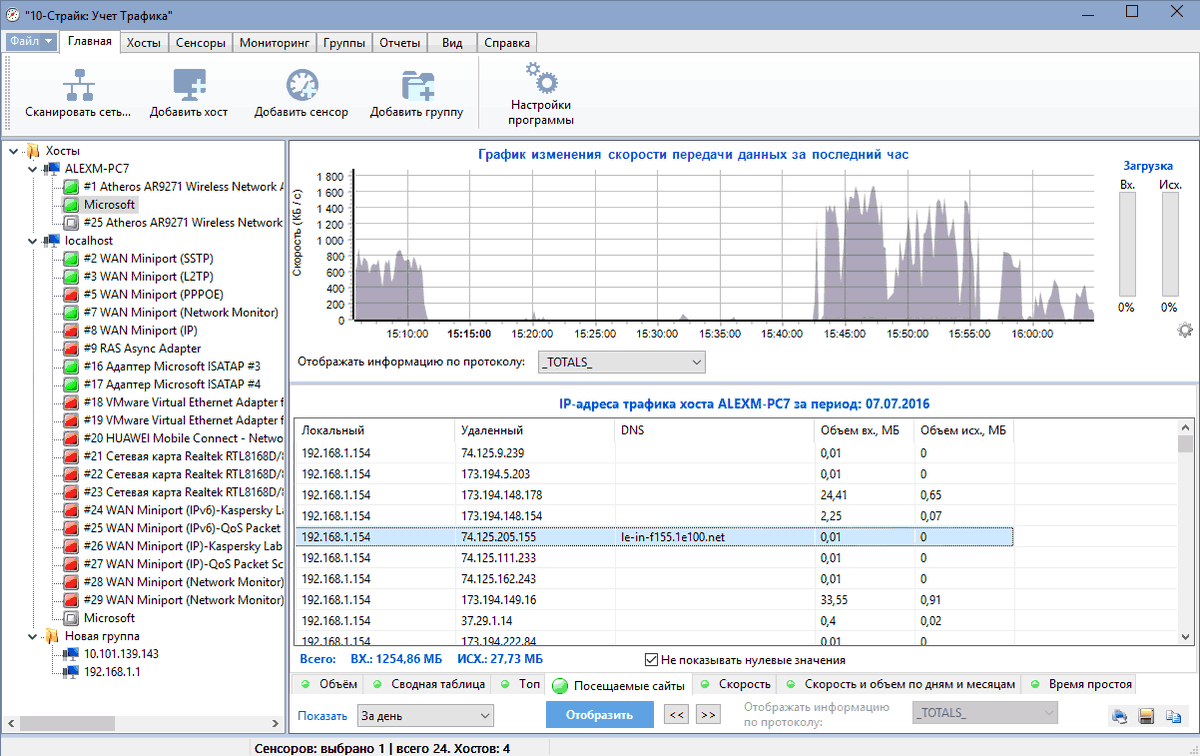Image resolution: width=1200 pixels, height=756 pixels.
Task: Select sensor #3 WAN Miniport (L2TP)
Action: pyautogui.click(x=139, y=277)
